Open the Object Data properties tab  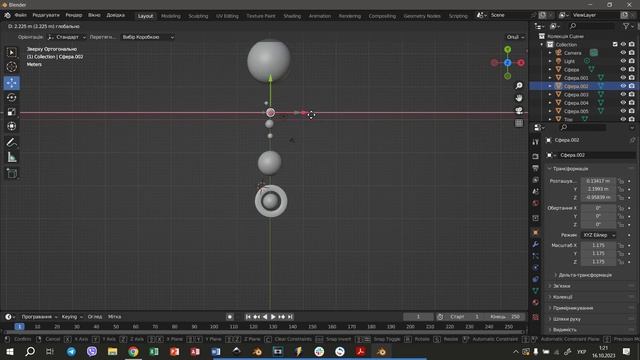tap(536, 291)
